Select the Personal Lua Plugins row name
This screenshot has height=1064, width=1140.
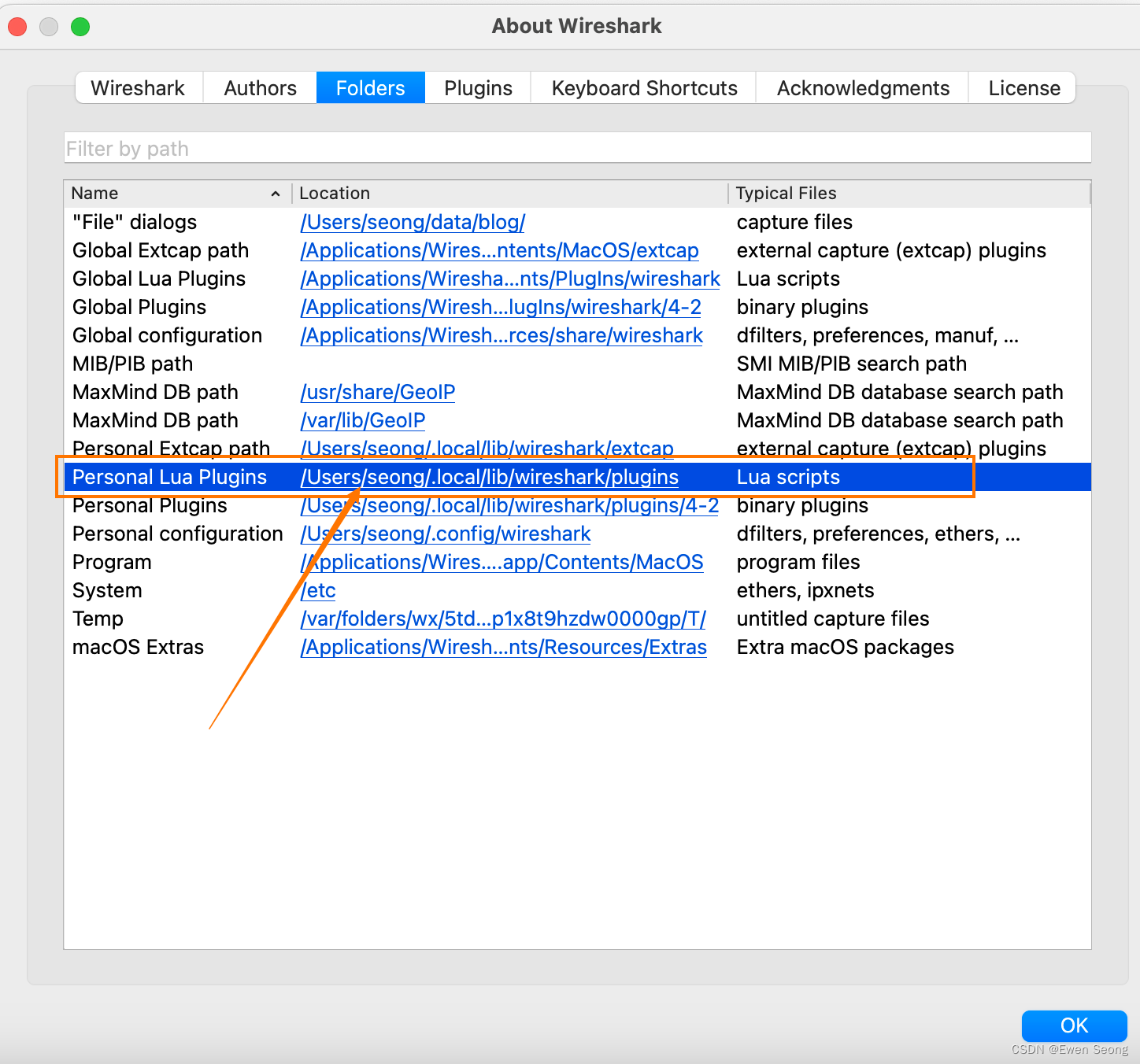pos(169,477)
